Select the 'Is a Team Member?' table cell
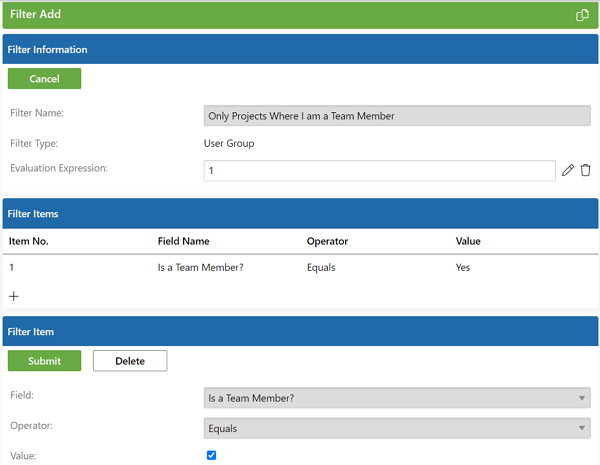Viewport: 600px width, 465px height. click(201, 268)
